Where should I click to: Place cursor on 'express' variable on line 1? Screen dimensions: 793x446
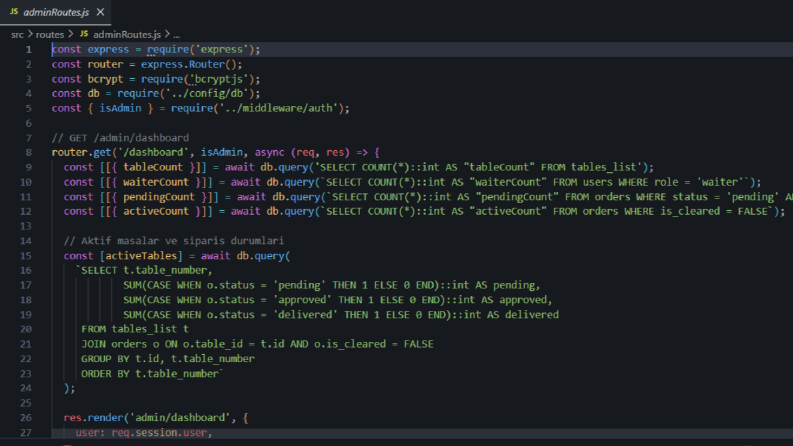point(108,50)
